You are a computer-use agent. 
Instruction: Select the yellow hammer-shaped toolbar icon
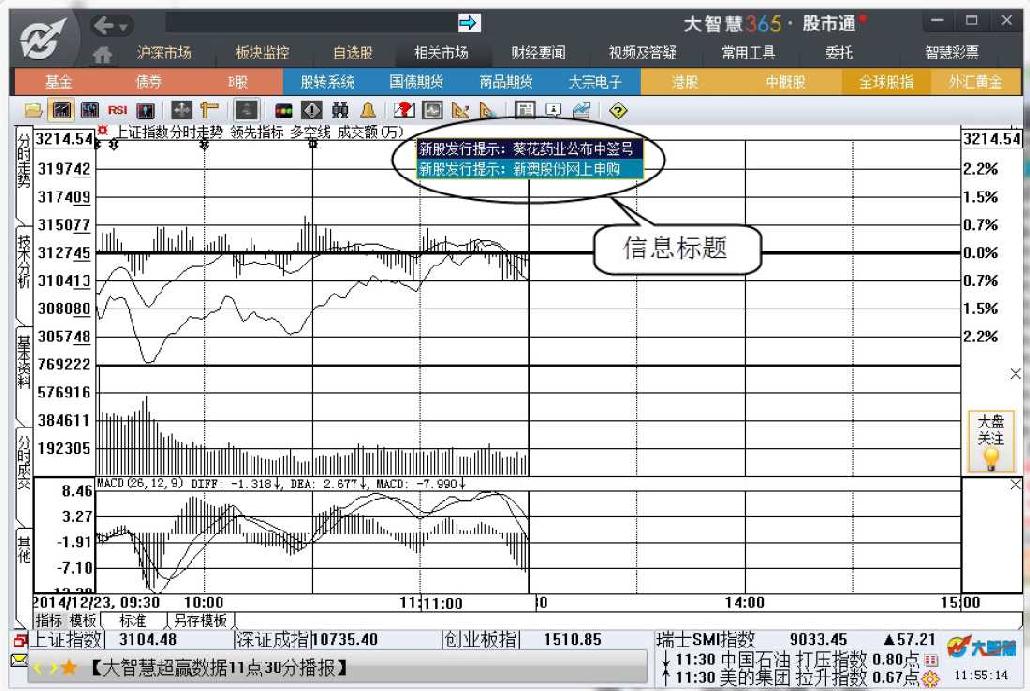pyautogui.click(x=210, y=110)
